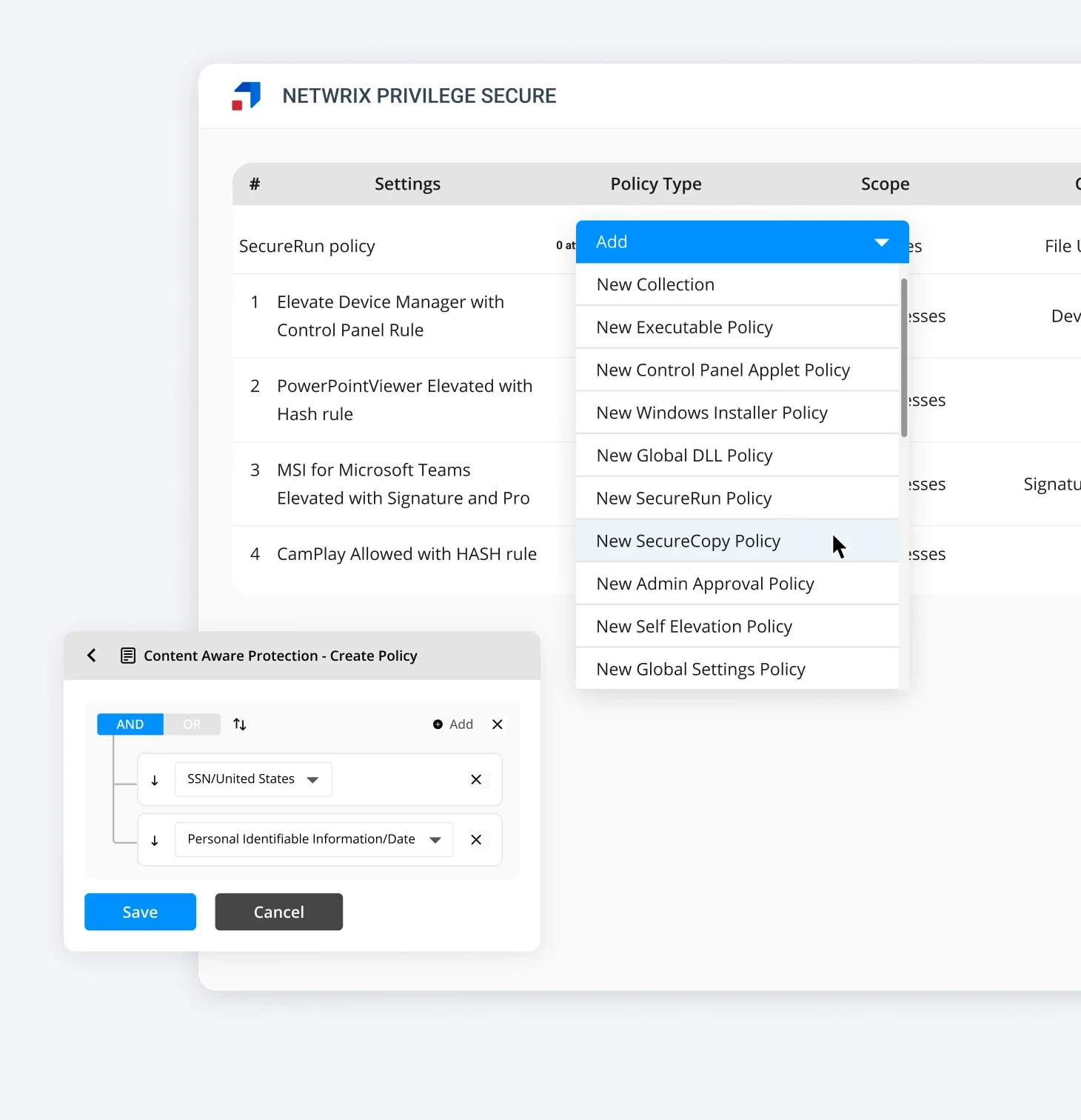The height and width of the screenshot is (1120, 1081).
Task: Open the Personal Identifiable Information/Date dropdown
Action: (314, 839)
